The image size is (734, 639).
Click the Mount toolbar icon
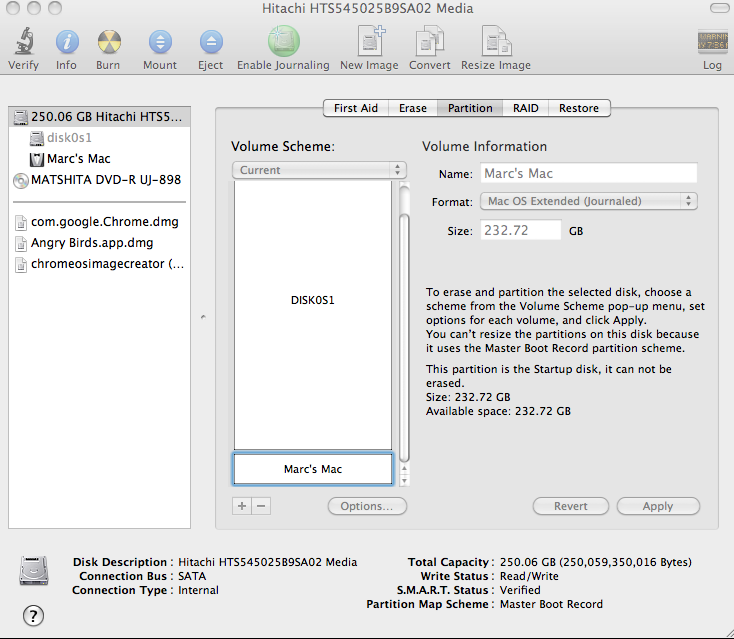click(161, 42)
